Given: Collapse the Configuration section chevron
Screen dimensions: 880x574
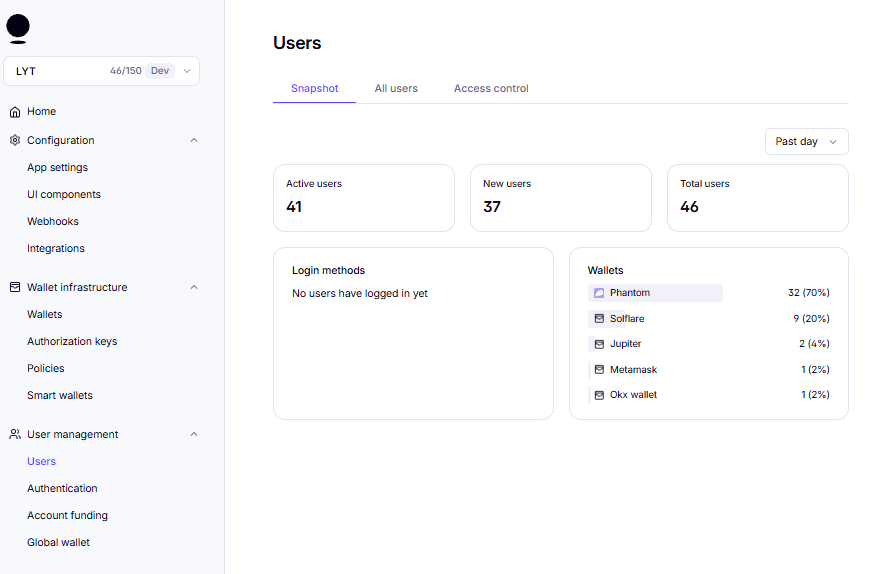Looking at the screenshot, I should pos(194,140).
